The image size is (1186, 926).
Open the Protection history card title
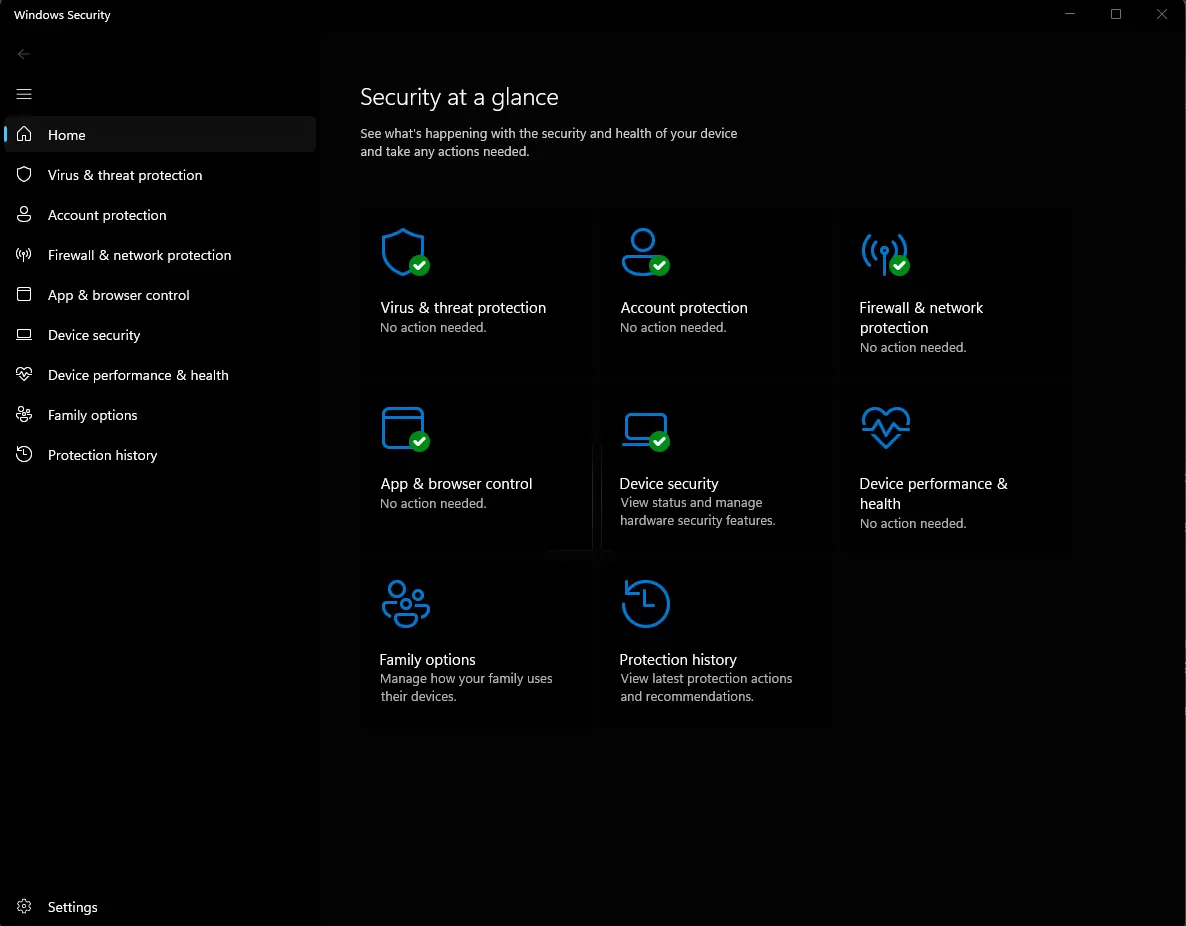pos(678,659)
